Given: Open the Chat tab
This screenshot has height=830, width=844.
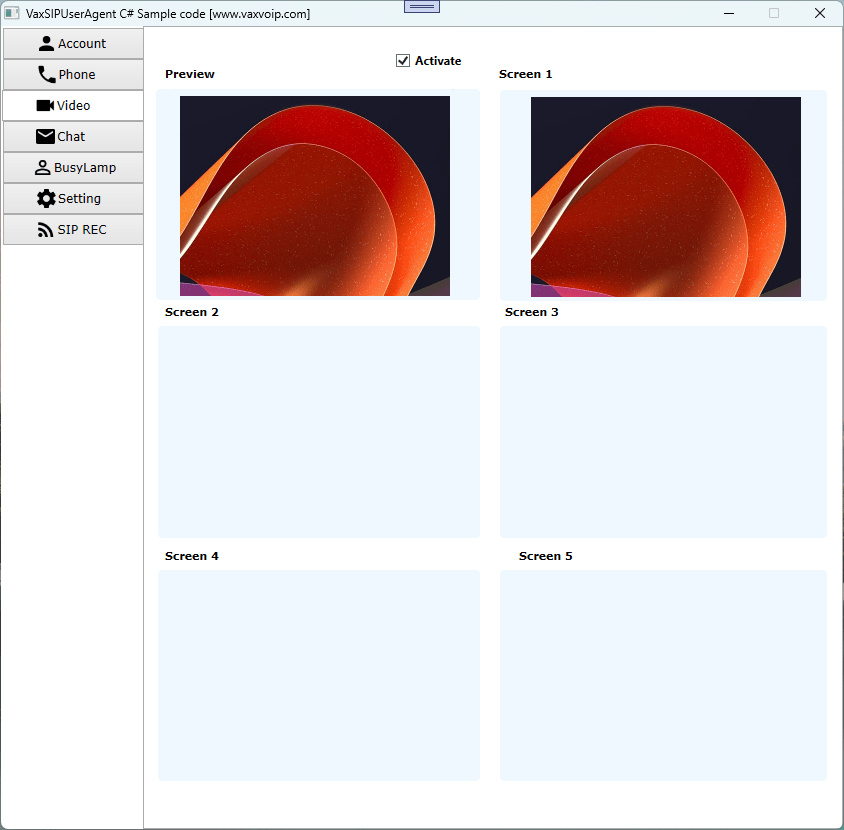Looking at the screenshot, I should [73, 137].
